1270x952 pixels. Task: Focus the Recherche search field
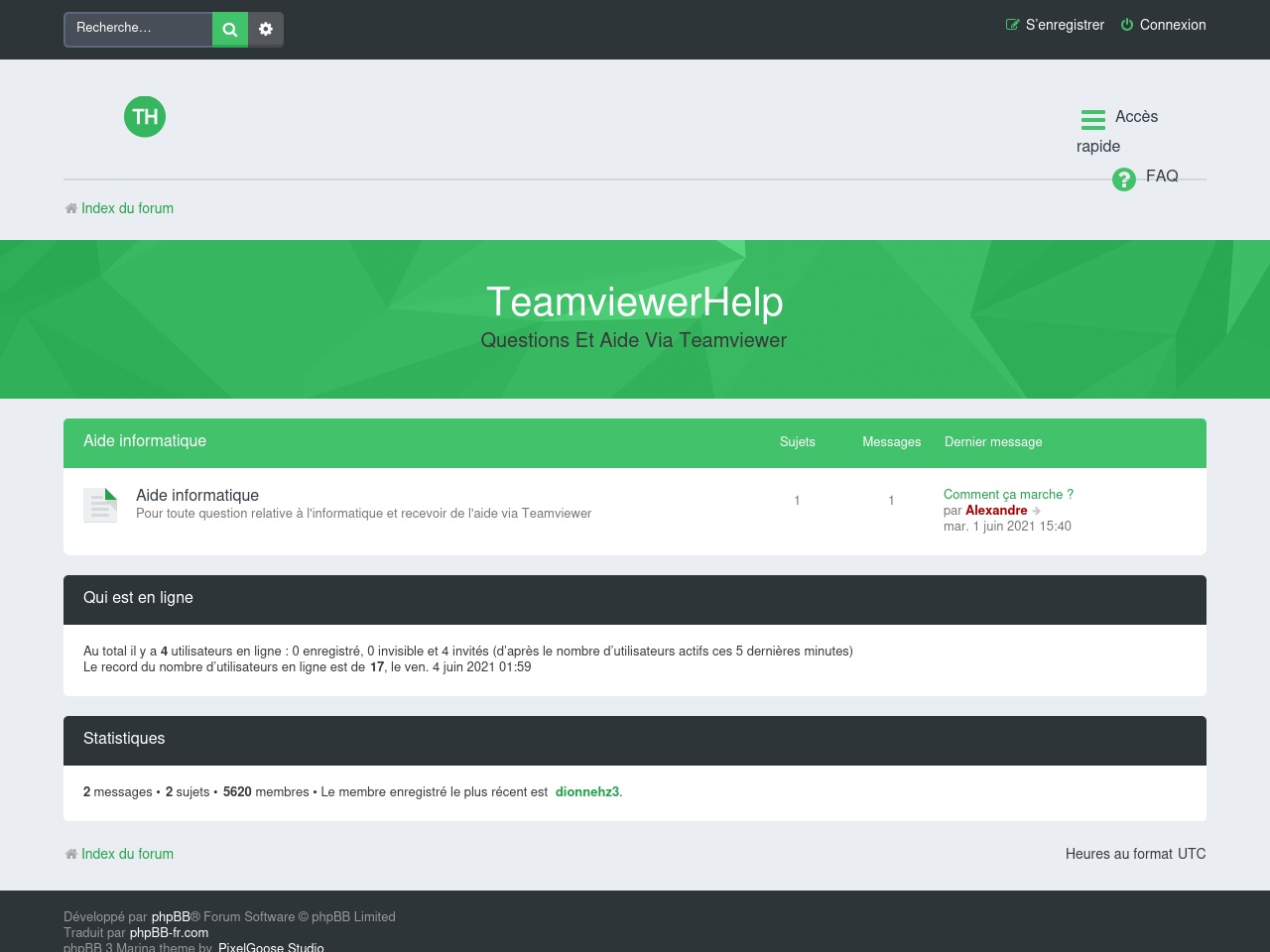pyautogui.click(x=138, y=29)
